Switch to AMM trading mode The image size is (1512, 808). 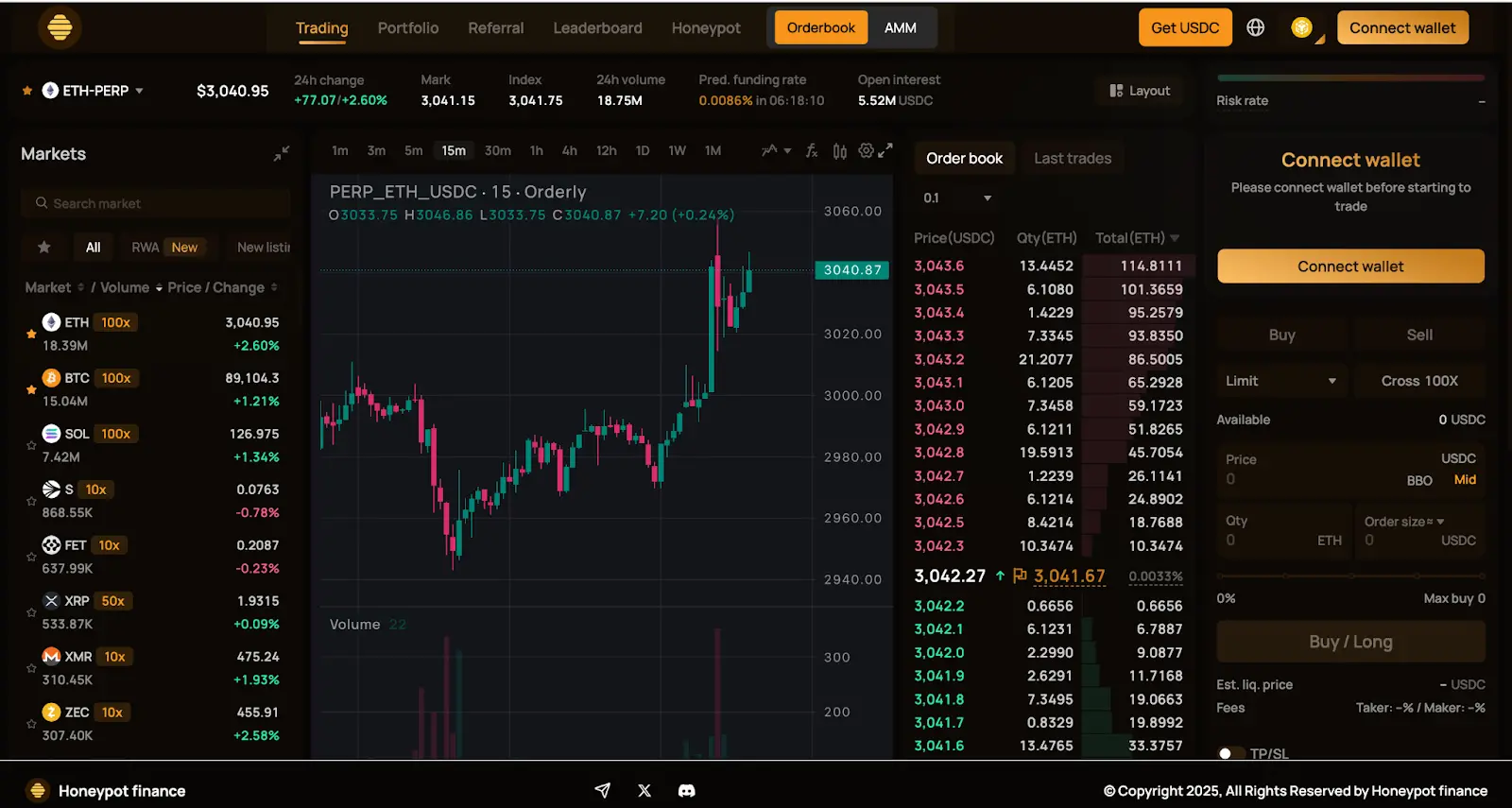click(x=900, y=28)
